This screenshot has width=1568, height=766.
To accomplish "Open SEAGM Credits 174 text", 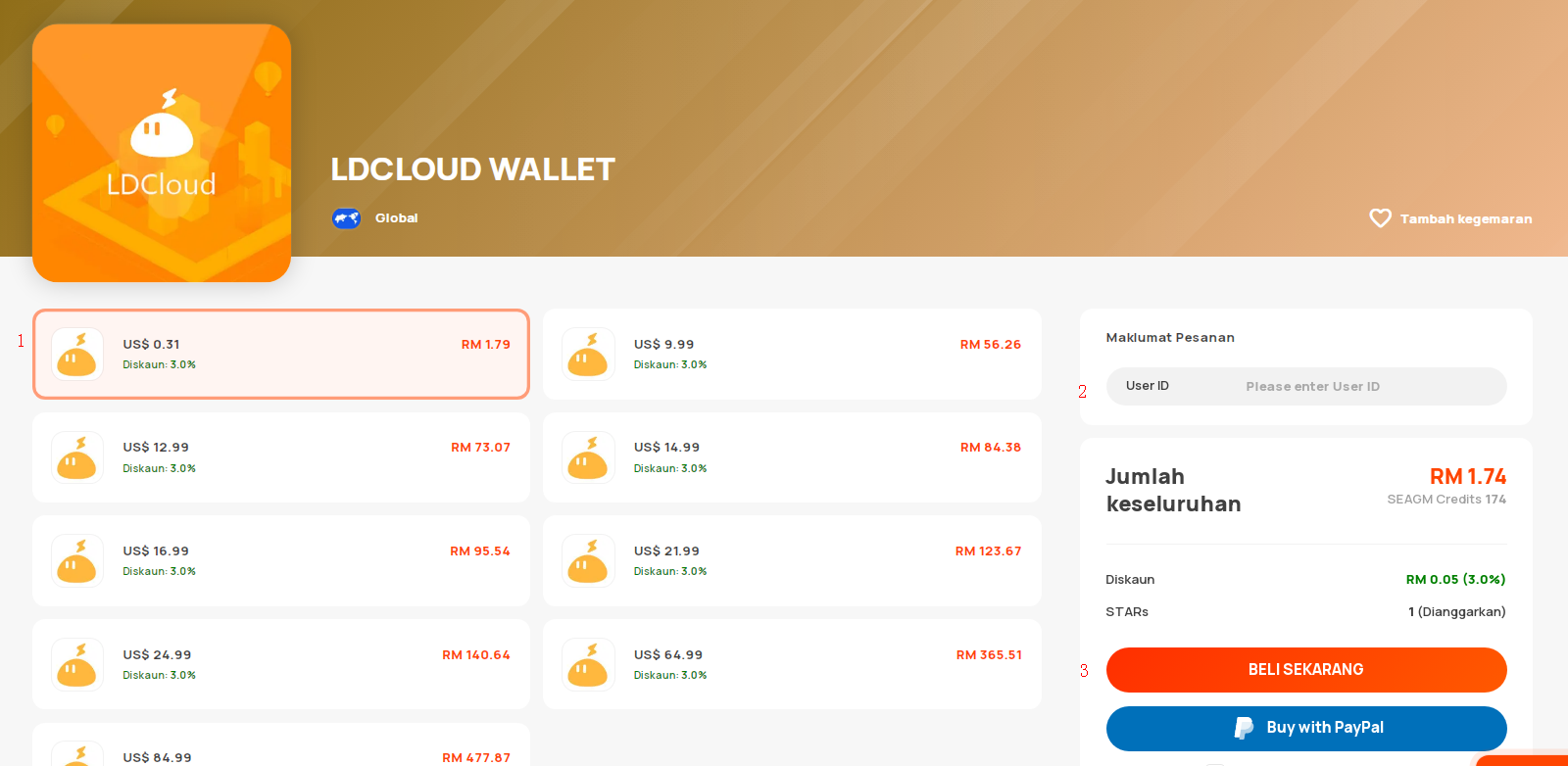I will 1446,500.
